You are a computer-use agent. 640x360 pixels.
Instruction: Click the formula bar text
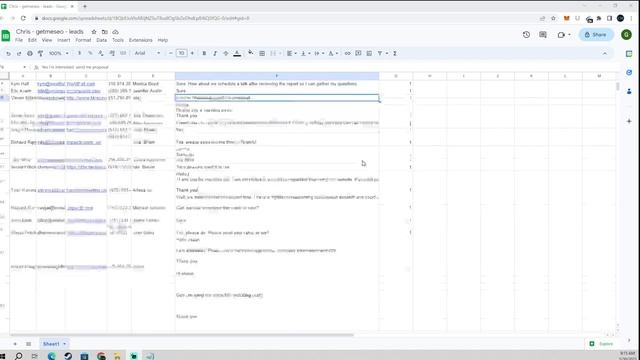tap(75, 67)
